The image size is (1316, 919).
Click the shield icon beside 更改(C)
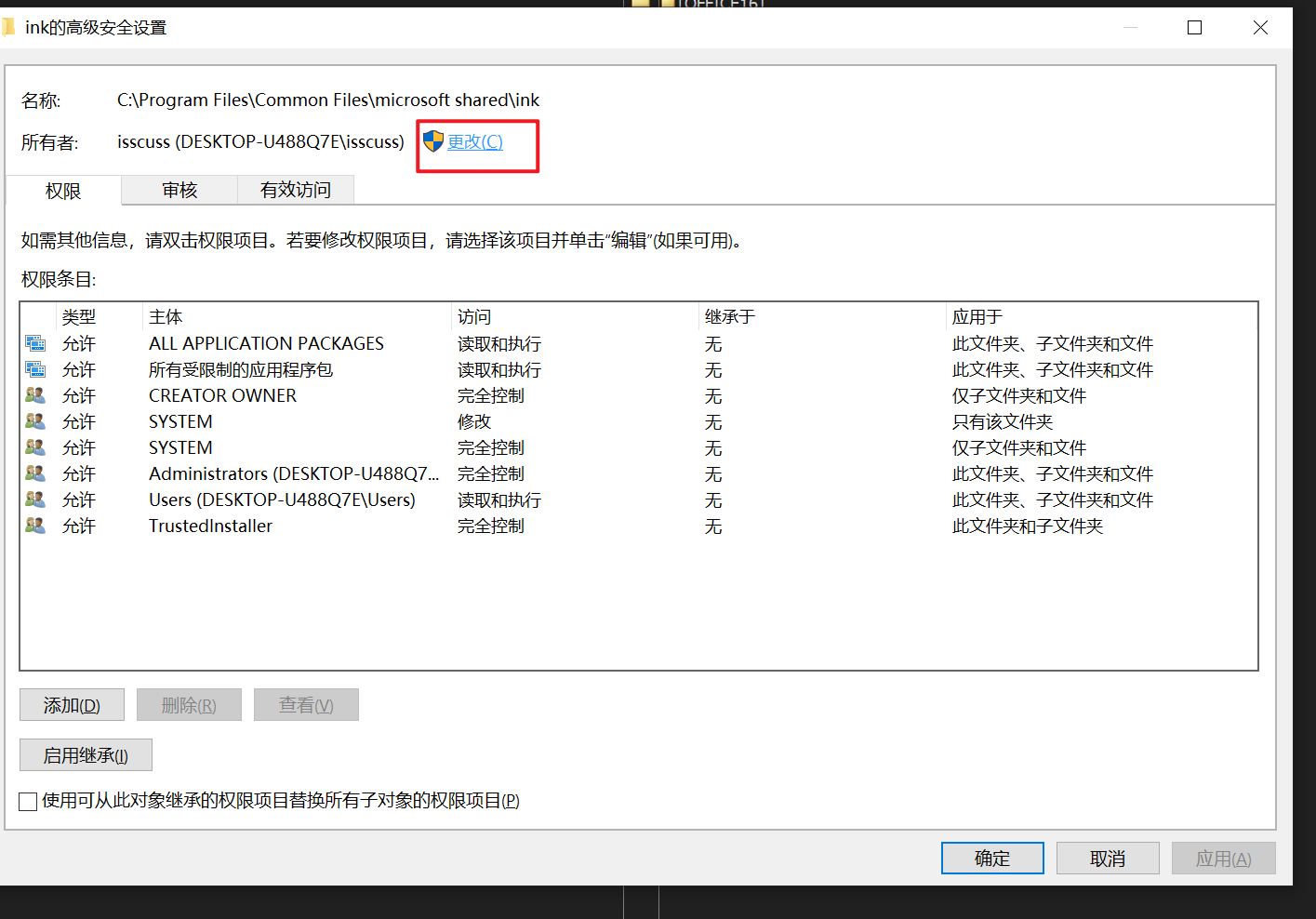pyautogui.click(x=433, y=141)
